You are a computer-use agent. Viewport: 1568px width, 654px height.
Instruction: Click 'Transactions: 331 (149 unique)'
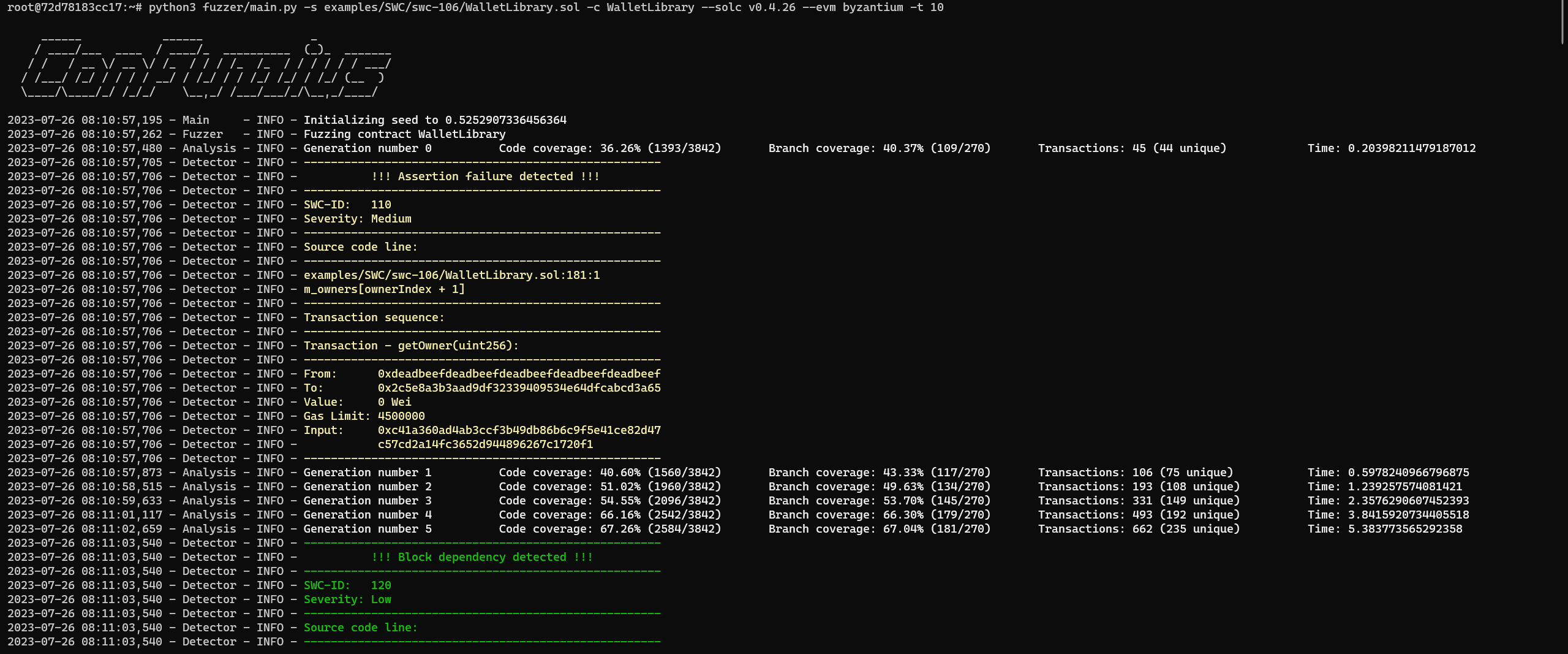click(1139, 501)
